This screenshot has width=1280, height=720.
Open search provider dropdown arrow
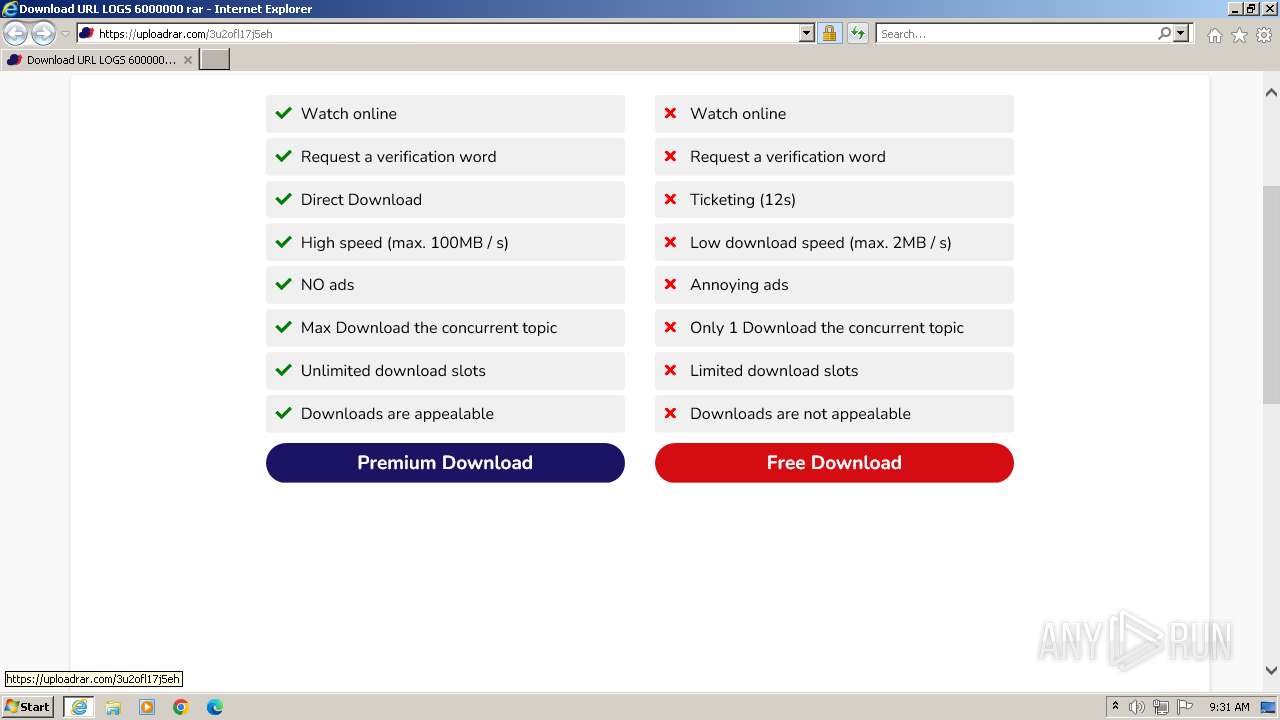tap(1181, 34)
